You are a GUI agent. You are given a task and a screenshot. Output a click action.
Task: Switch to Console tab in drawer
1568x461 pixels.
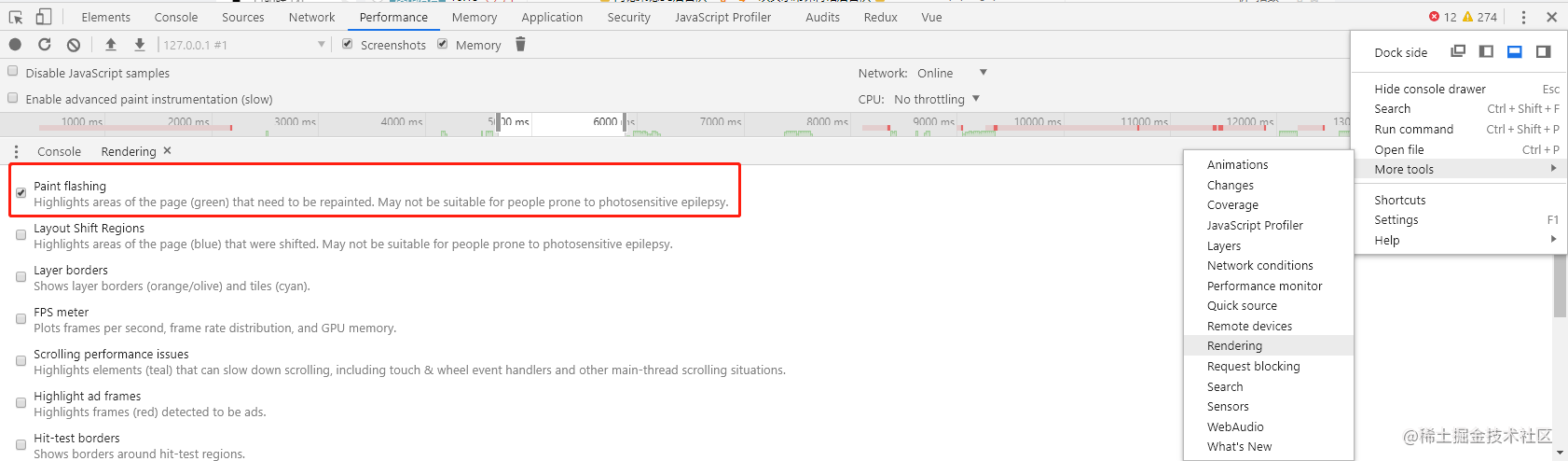59,151
